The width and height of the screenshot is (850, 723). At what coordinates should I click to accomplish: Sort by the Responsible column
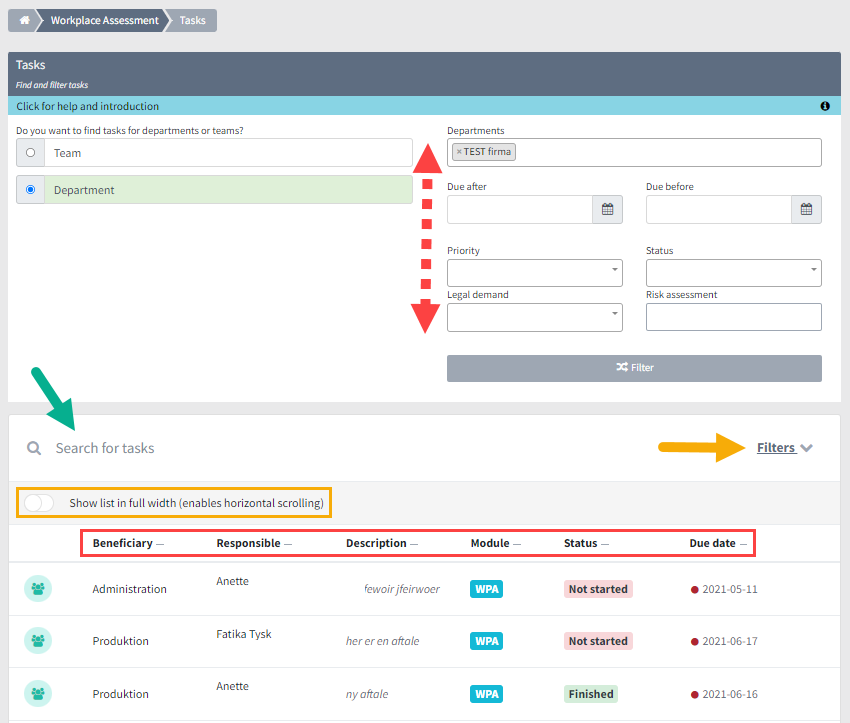[x=254, y=543]
